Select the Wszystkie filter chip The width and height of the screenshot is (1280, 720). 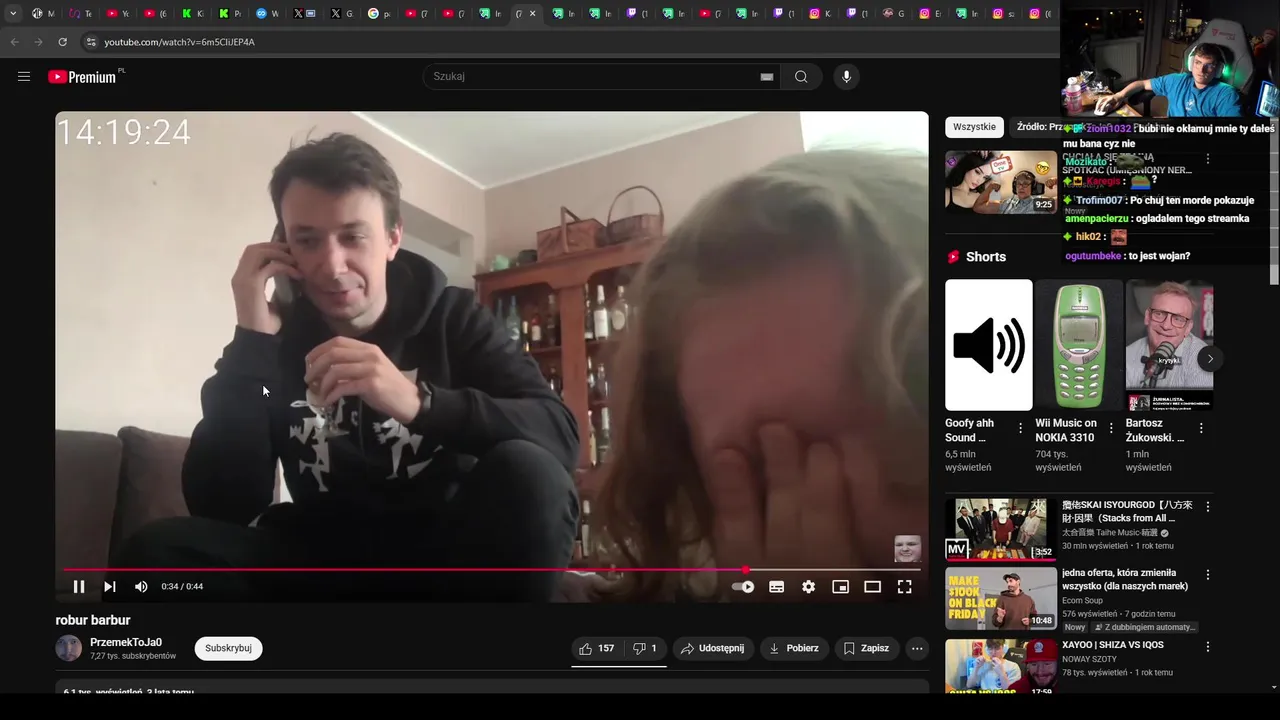pyautogui.click(x=974, y=127)
